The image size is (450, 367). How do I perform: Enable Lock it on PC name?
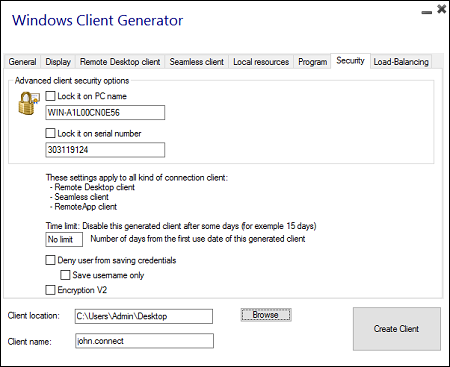point(50,96)
